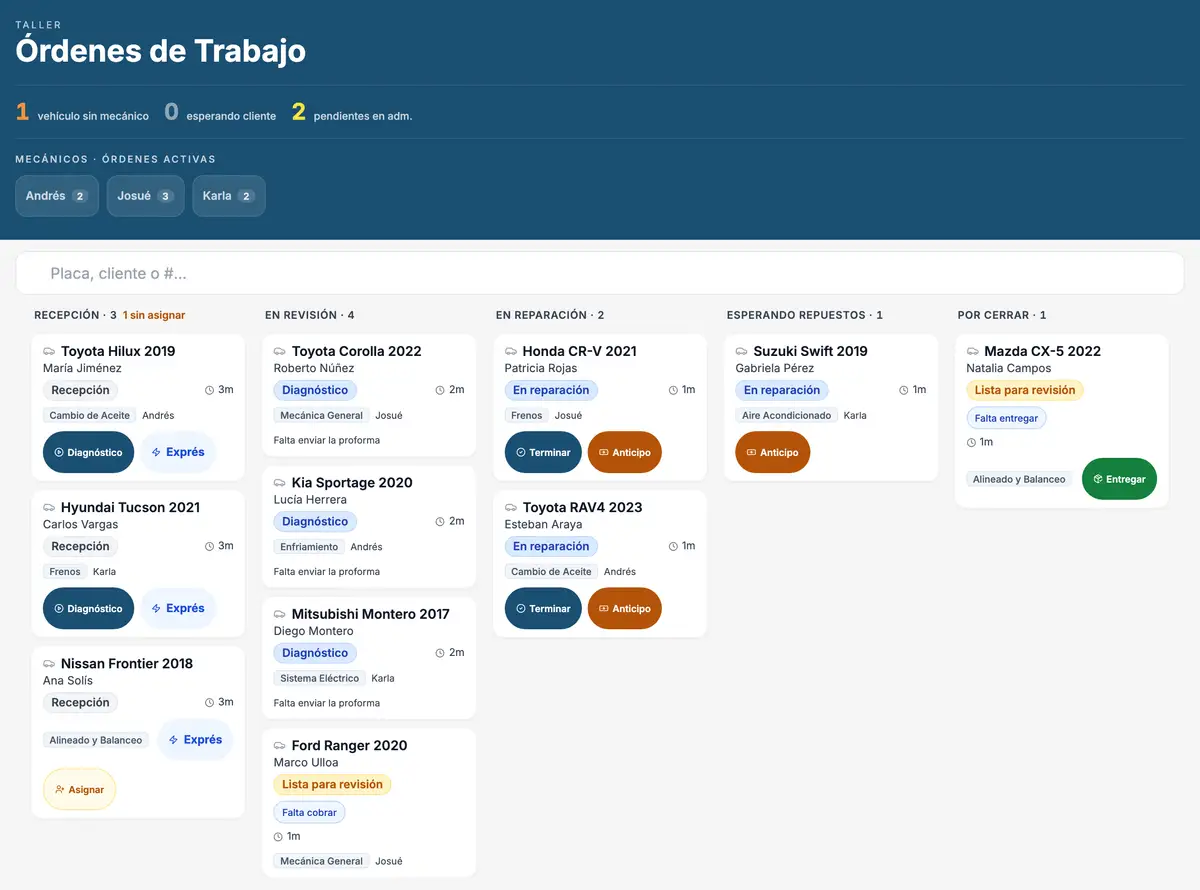The width and height of the screenshot is (1200, 890).
Task: Click the car icon beside Mitsubishi Montero 2017
Action: [x=280, y=614]
